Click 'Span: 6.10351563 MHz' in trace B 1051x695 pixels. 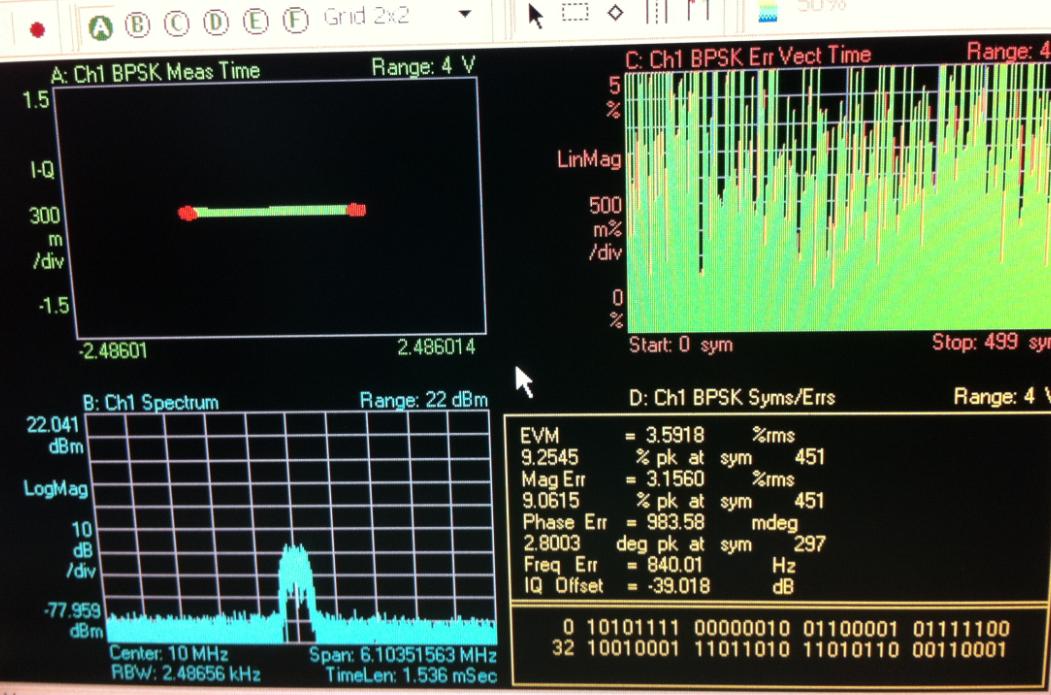tap(403, 655)
